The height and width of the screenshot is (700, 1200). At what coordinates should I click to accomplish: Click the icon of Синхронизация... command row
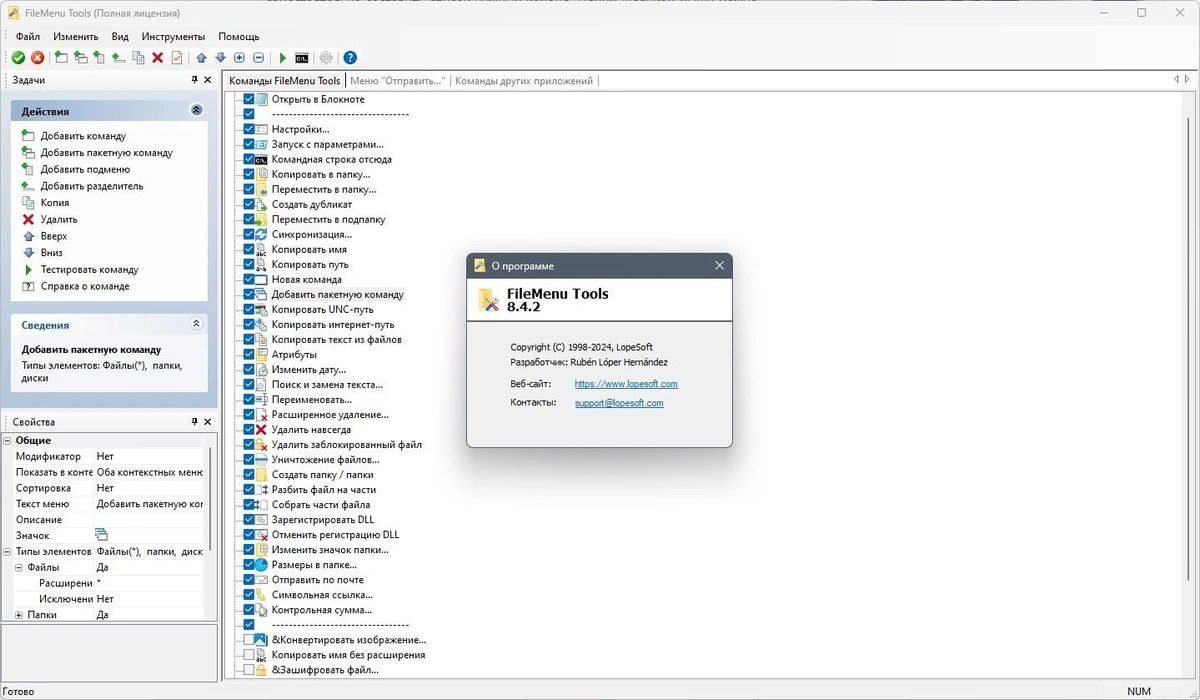click(262, 234)
